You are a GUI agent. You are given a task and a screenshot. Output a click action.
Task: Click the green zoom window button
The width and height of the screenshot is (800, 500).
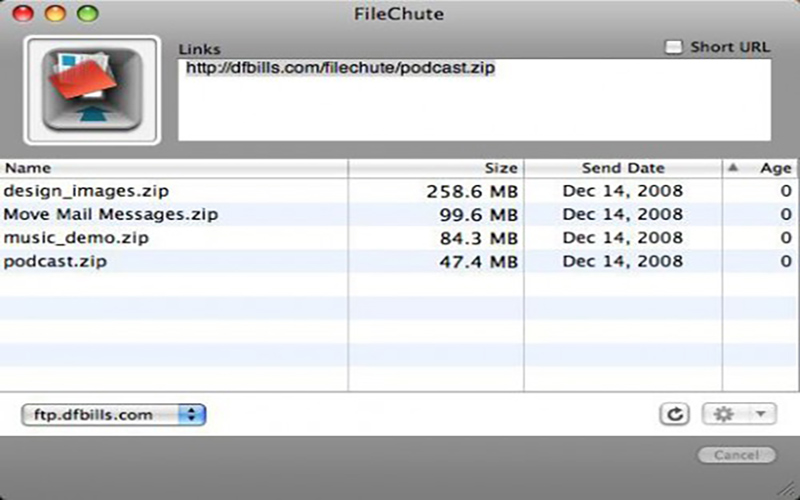[x=87, y=13]
